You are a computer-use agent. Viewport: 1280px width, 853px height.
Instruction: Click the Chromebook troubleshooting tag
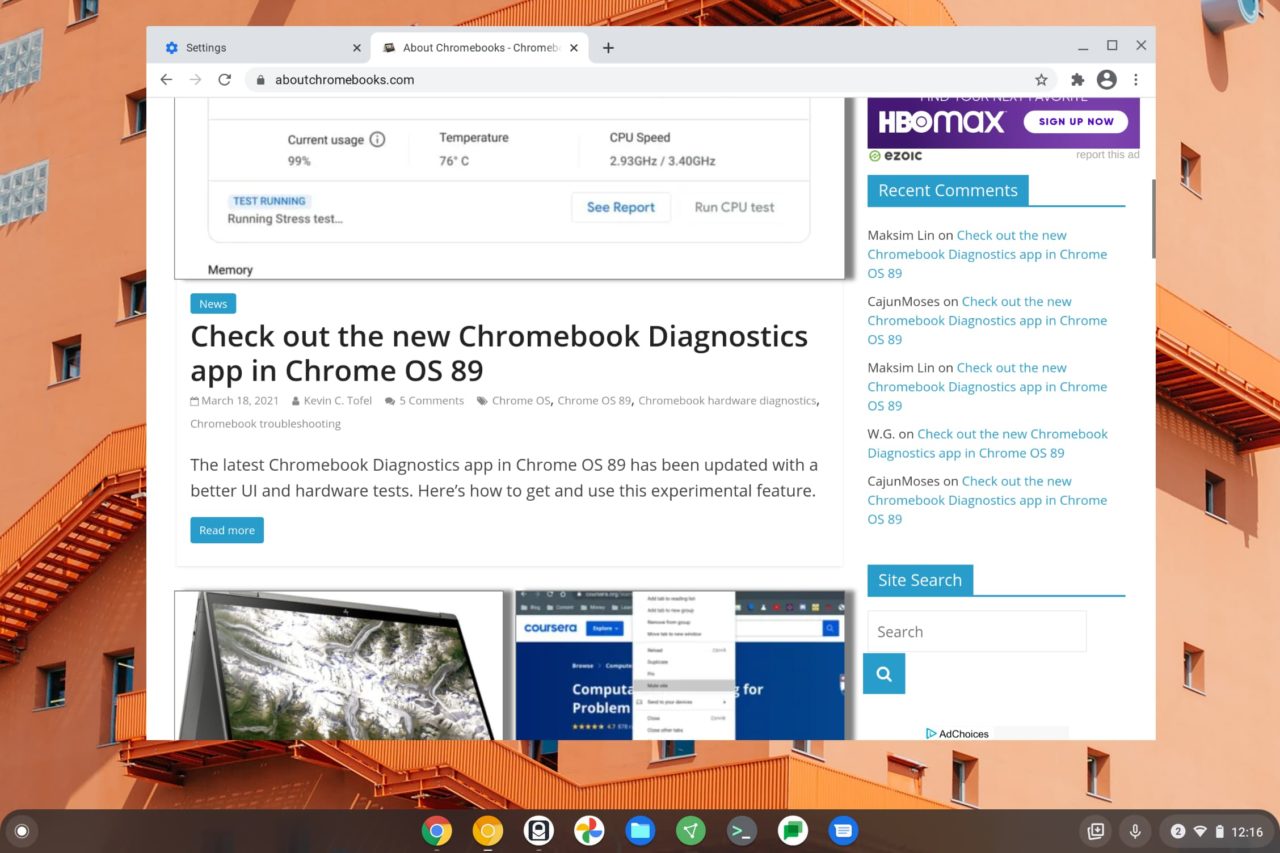pos(265,424)
